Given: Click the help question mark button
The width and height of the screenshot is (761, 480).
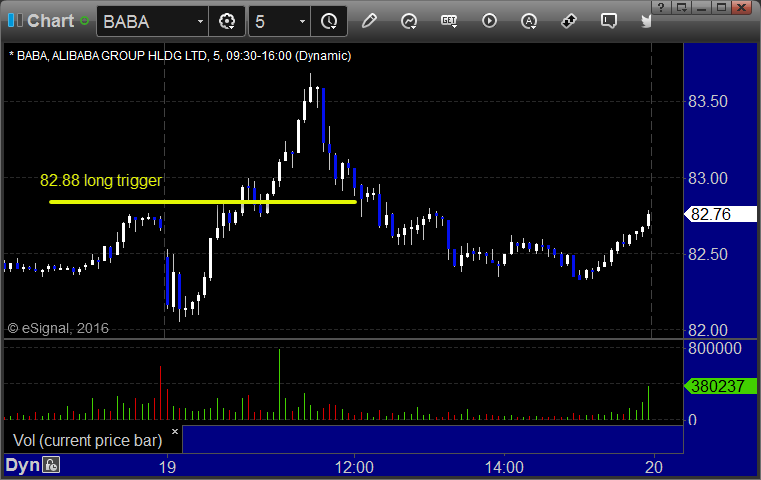Looking at the screenshot, I should [661, 7].
